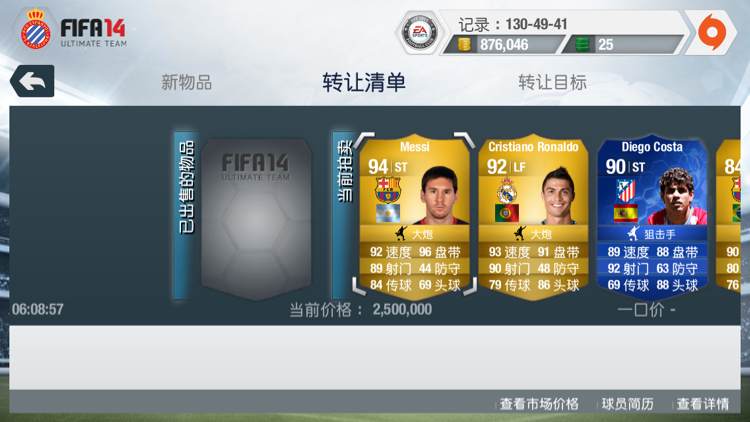The width and height of the screenshot is (750, 422).
Task: Select the partially visible 84-rated card
Action: pyautogui.click(x=728, y=215)
